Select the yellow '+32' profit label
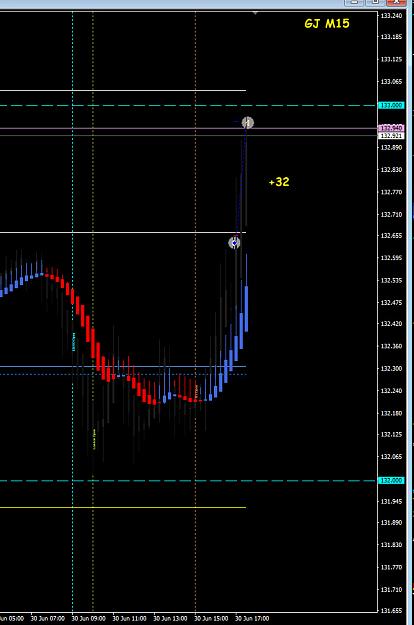 point(279,182)
